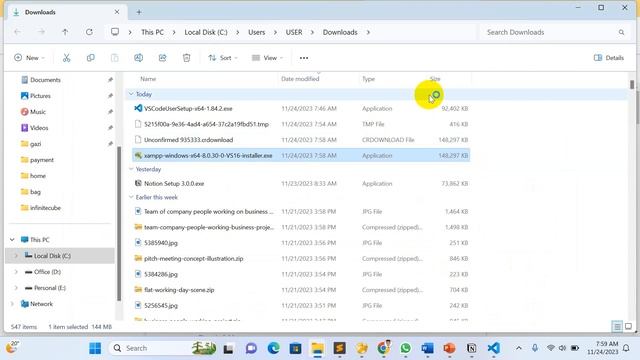Click the Copy icon in toolbar
Screen dimensions: 640x360
pos(91,58)
